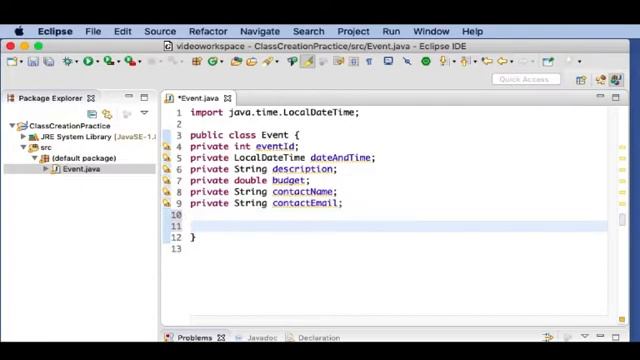
Task: Select the ClassCreationPractice project label
Action: [70, 126]
